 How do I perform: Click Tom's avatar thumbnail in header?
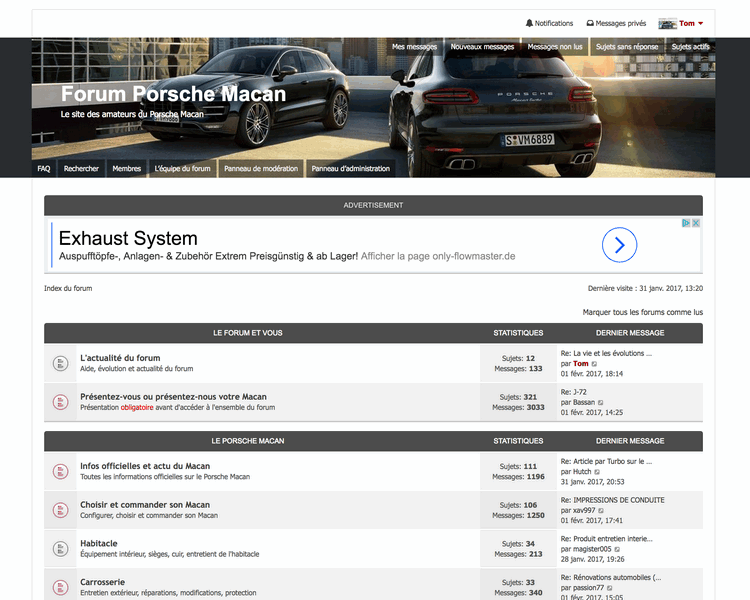[x=667, y=23]
